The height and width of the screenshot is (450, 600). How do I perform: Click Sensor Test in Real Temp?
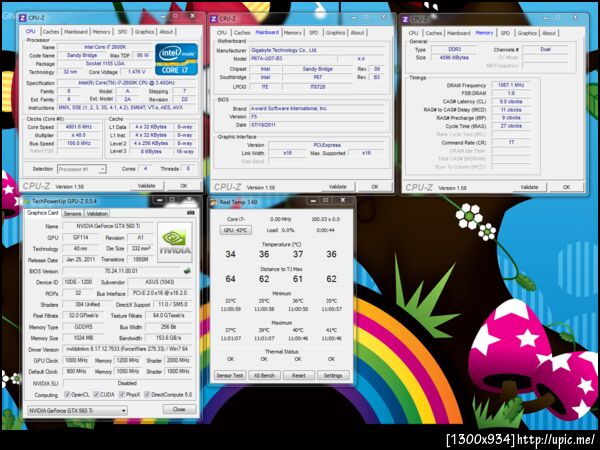pyautogui.click(x=230, y=376)
